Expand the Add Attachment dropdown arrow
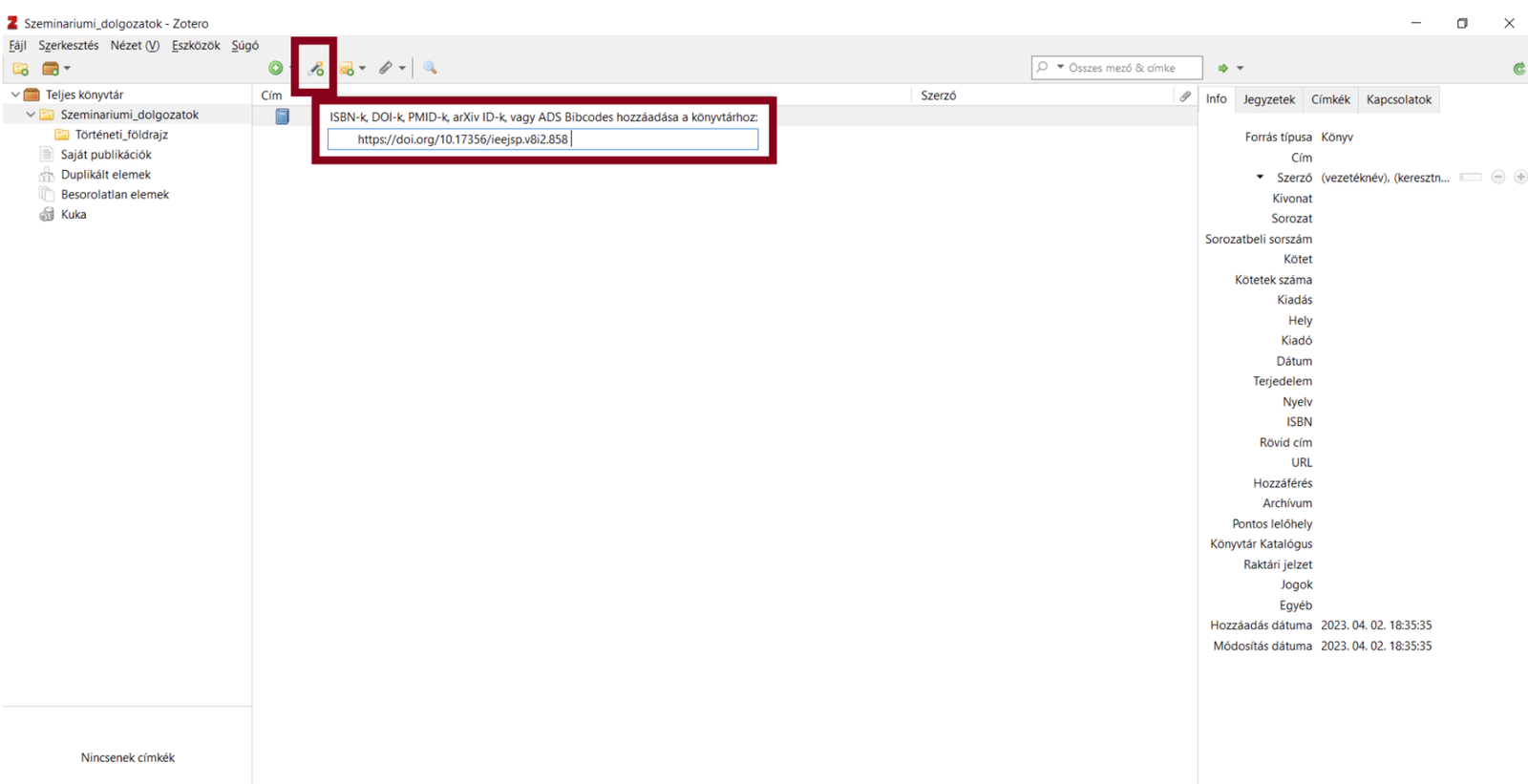 point(402,69)
